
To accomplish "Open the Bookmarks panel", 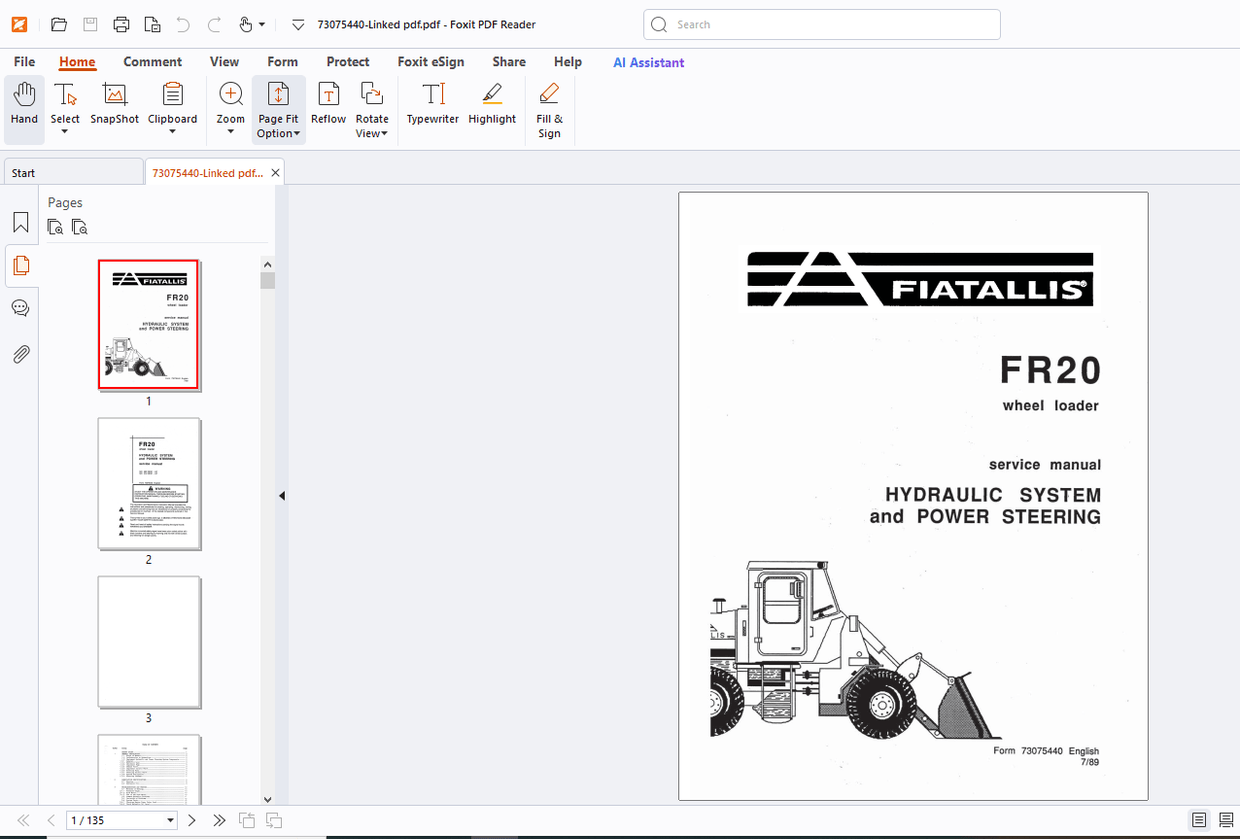I will (x=20, y=222).
